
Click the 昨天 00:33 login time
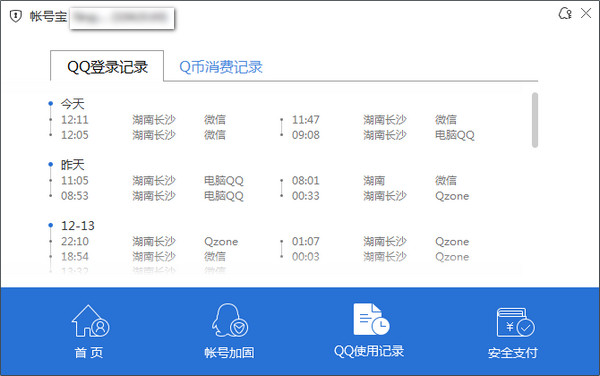click(x=306, y=196)
